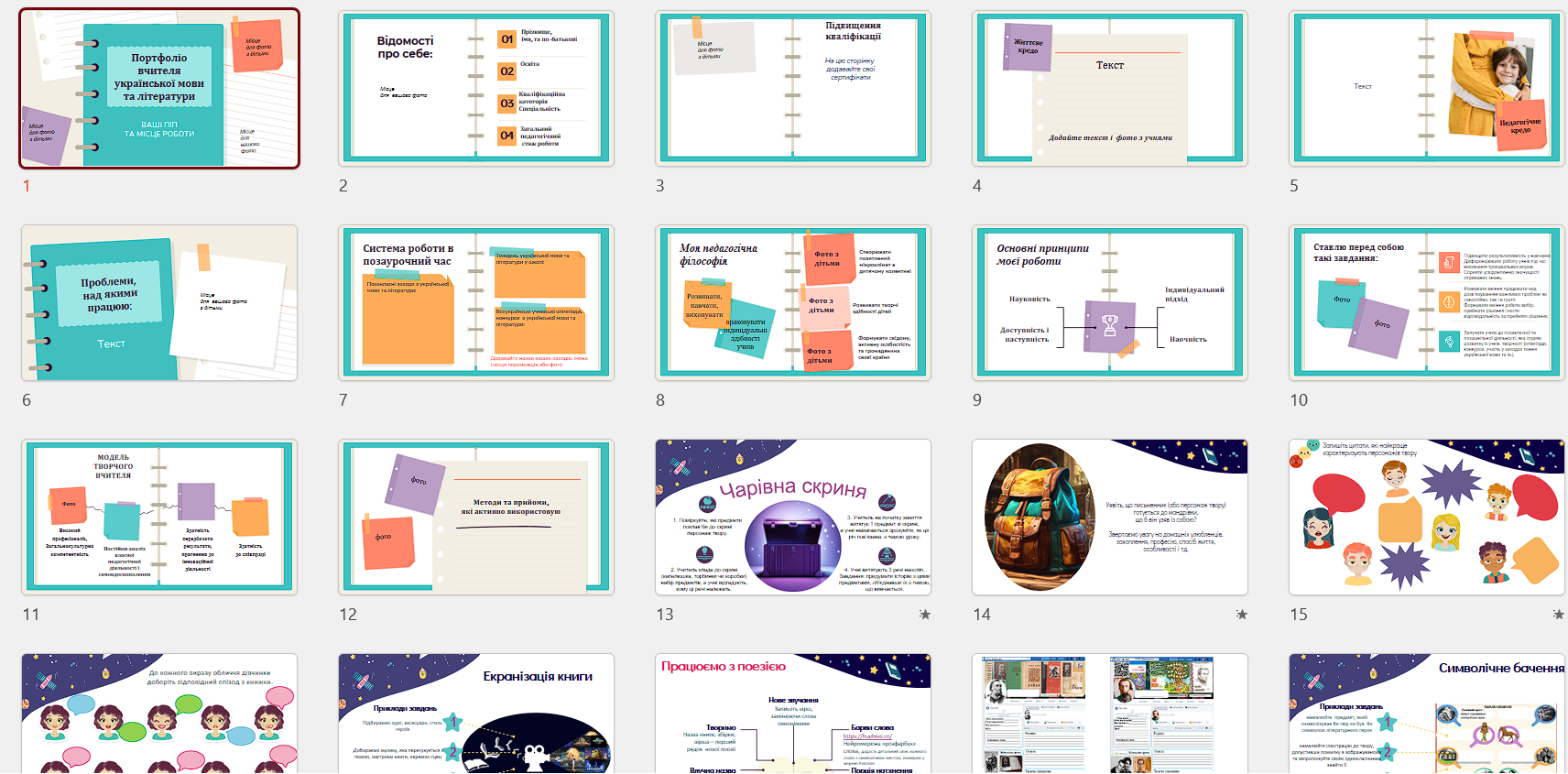This screenshot has width=1568, height=774.
Task: Click slide number label '13'
Action: click(665, 615)
